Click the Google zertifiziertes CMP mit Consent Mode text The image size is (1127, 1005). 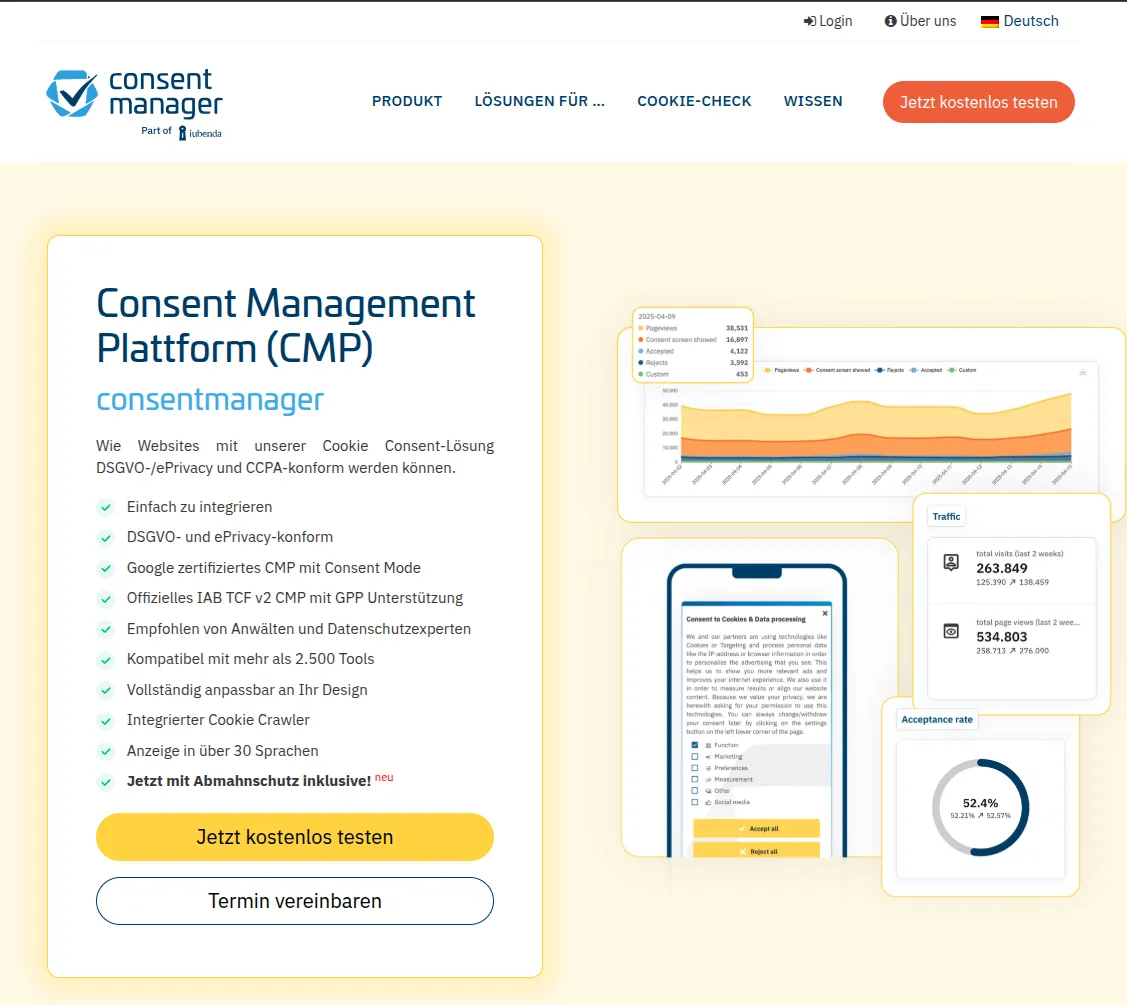pyautogui.click(x=274, y=568)
